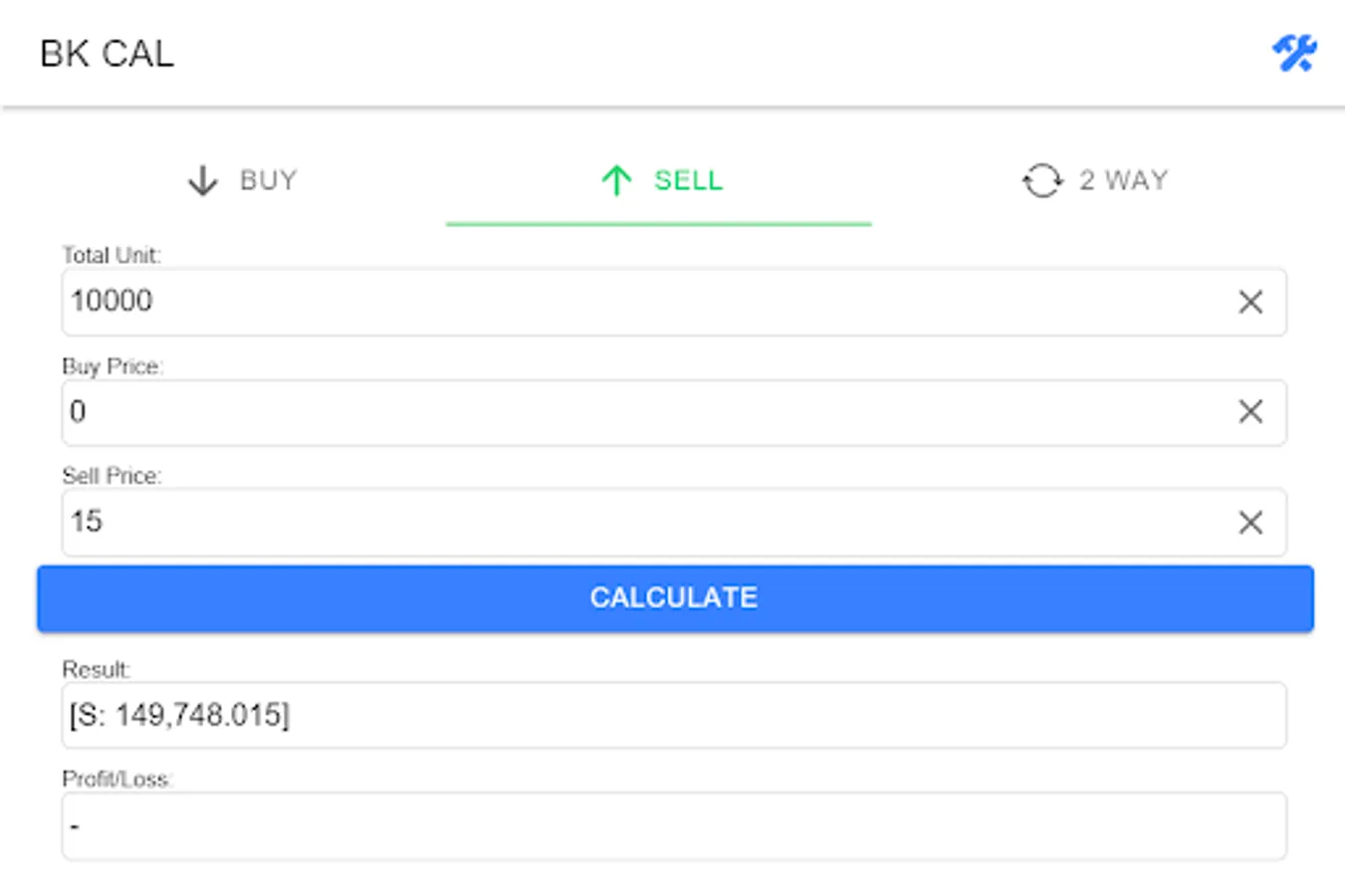Click the green up arrow beside SELL

point(616,181)
